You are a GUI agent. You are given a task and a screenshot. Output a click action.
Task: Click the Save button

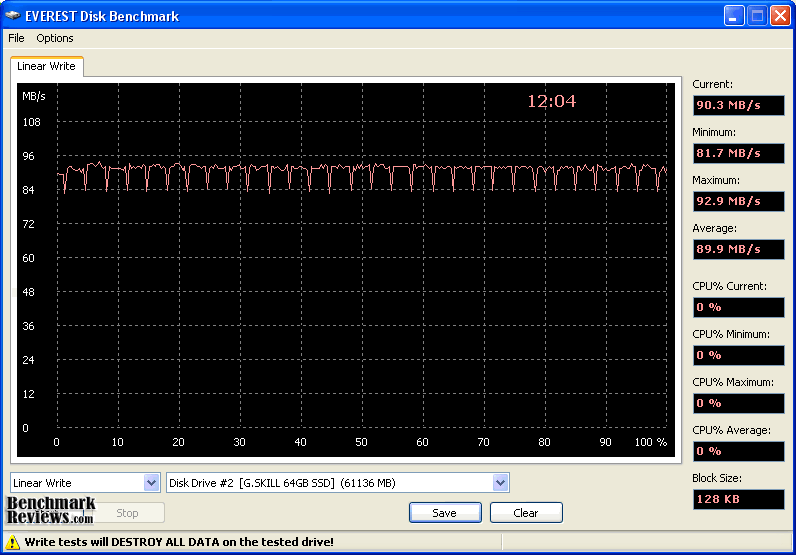click(445, 513)
